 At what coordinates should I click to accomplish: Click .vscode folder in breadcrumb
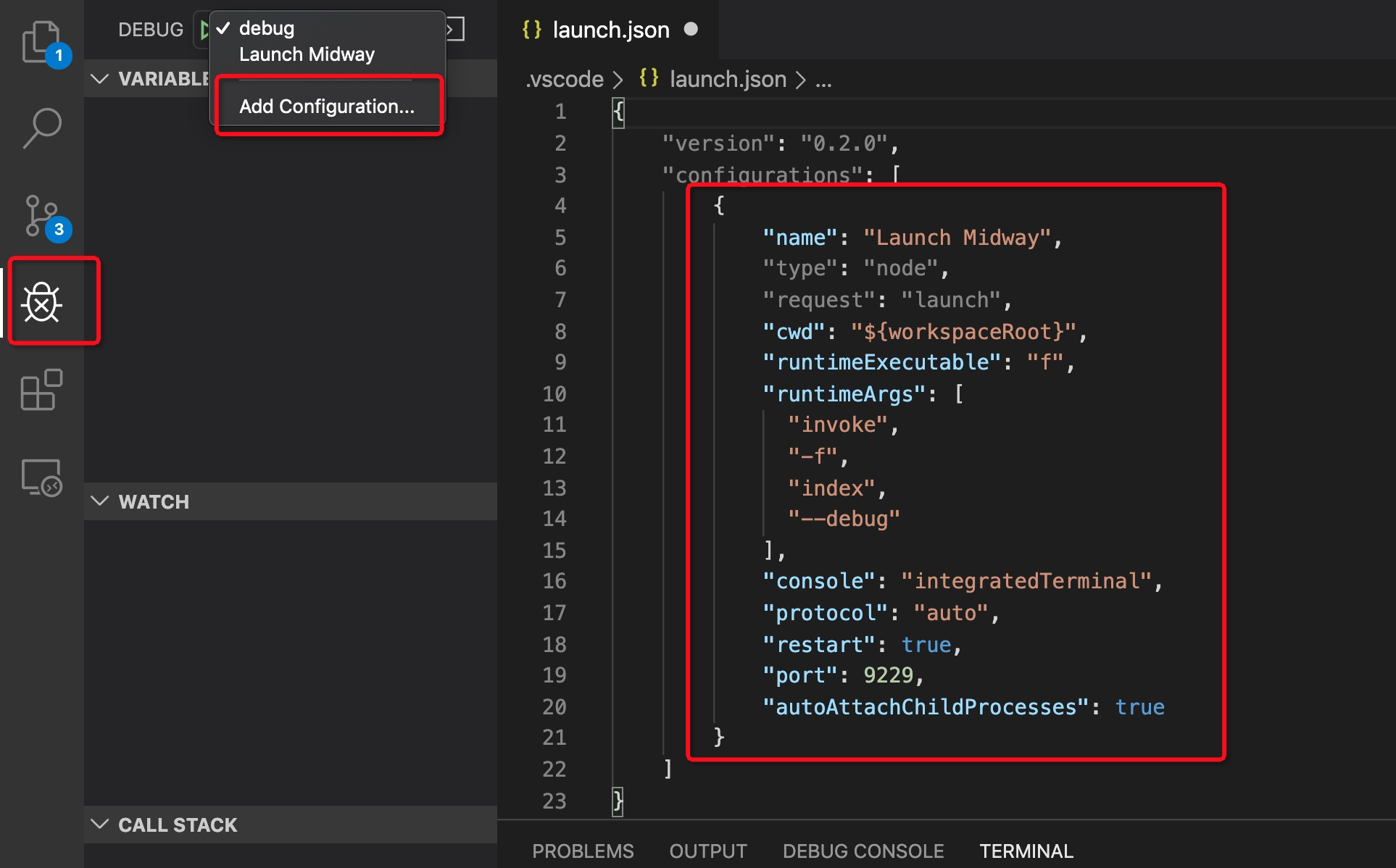click(565, 78)
